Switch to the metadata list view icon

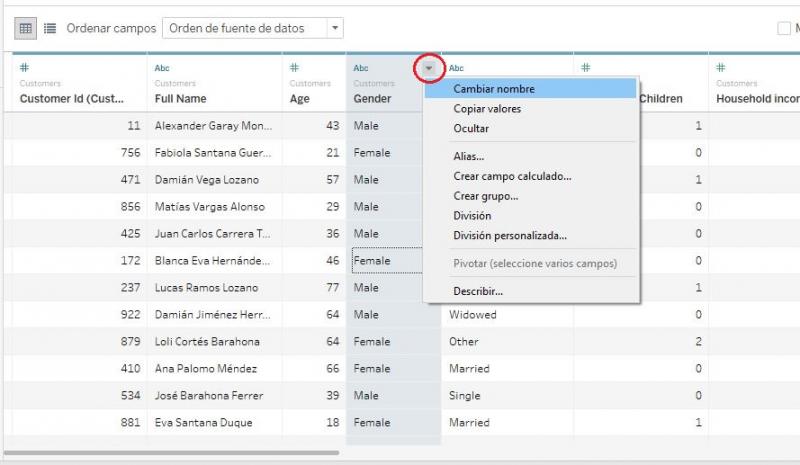coord(50,29)
